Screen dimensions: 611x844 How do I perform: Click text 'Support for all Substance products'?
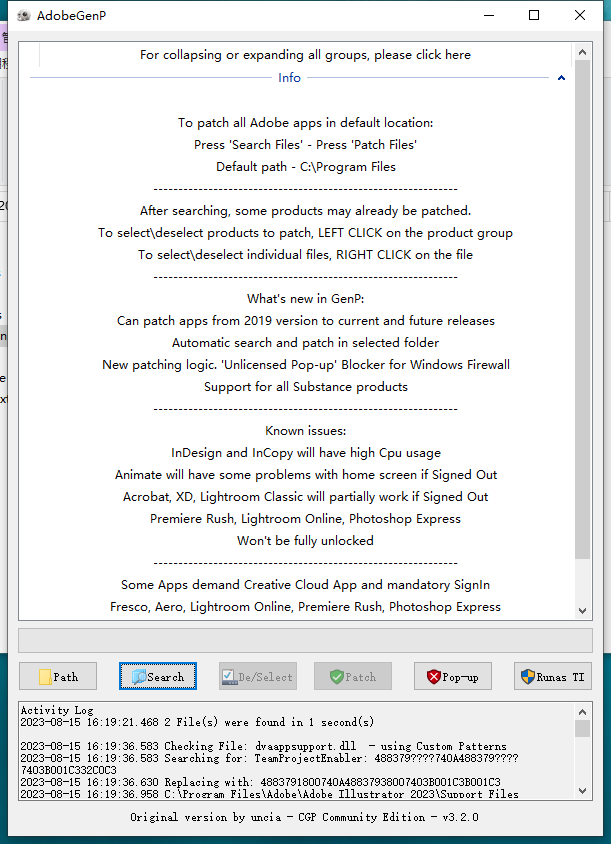pyautogui.click(x=306, y=387)
